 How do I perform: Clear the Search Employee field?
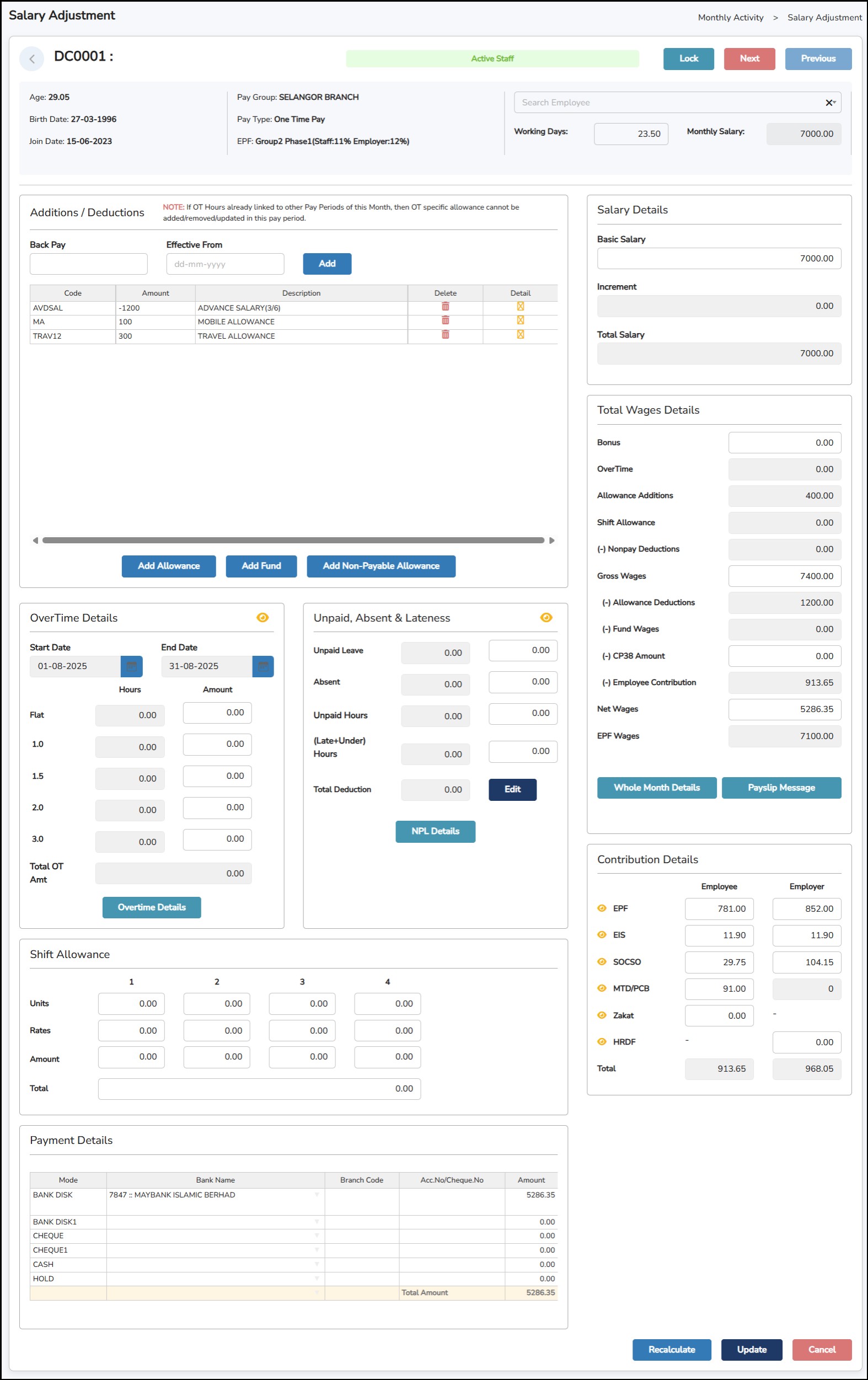pos(828,103)
